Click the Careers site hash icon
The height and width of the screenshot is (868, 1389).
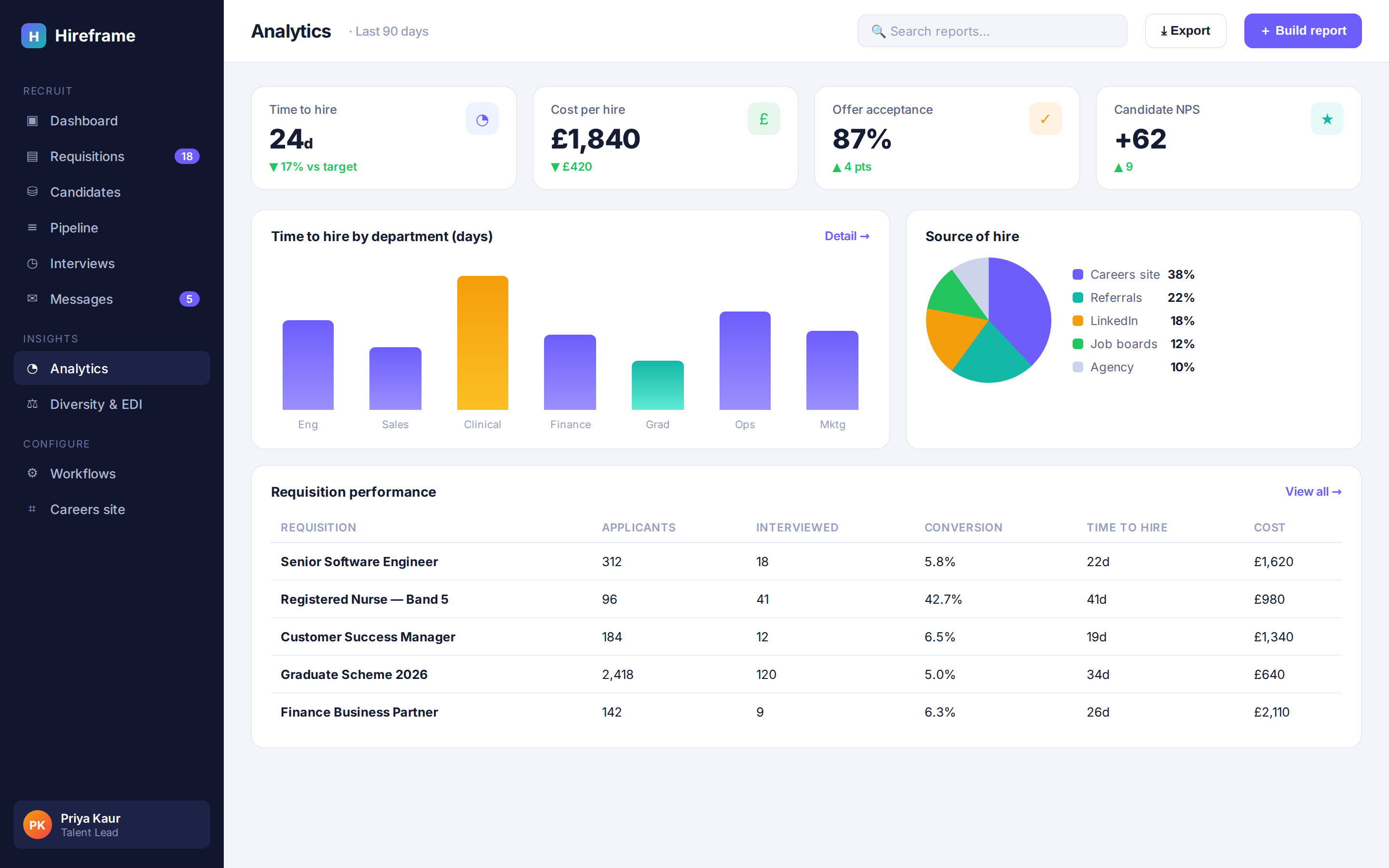click(33, 509)
